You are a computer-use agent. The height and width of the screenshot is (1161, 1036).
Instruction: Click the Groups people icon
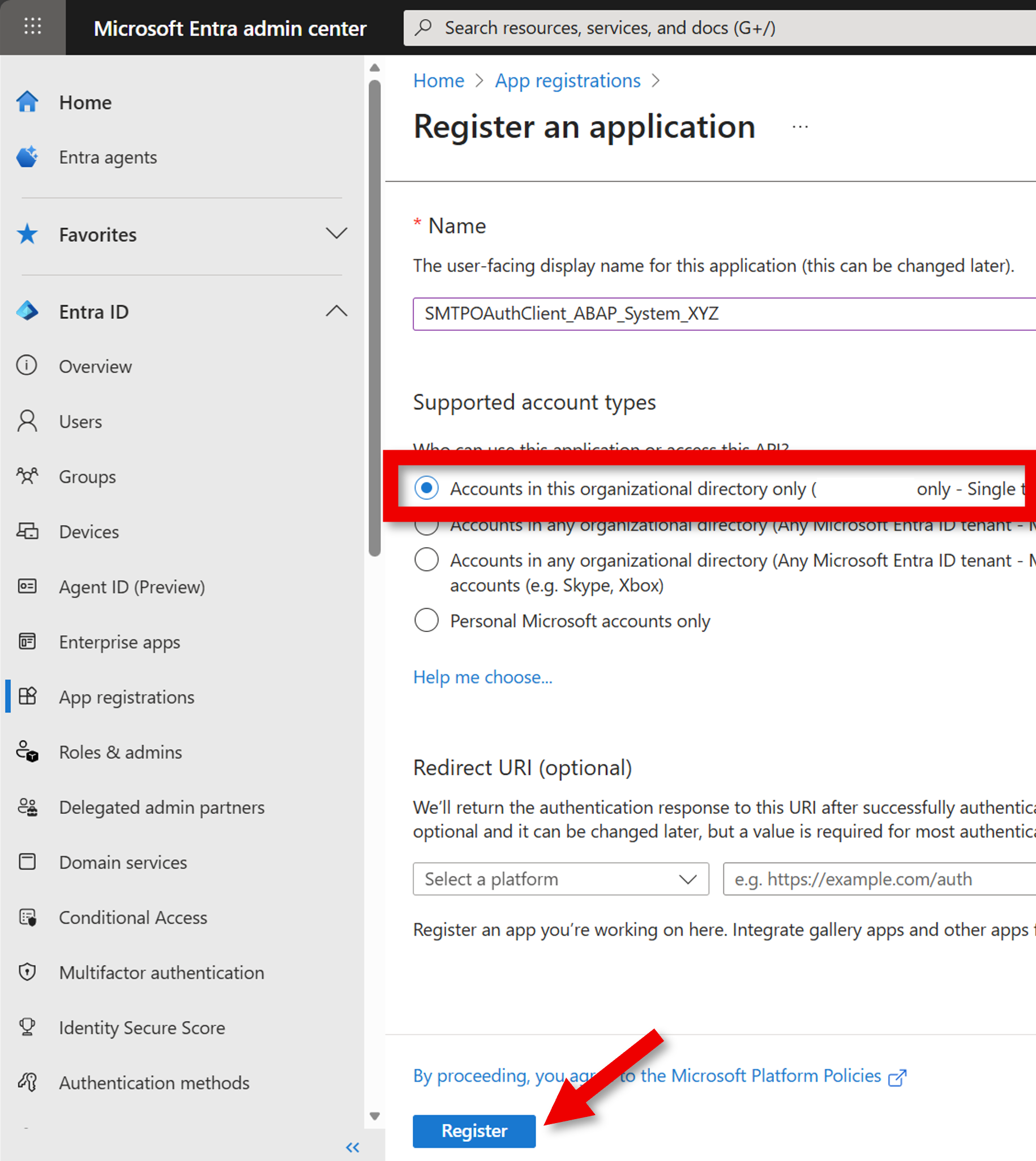click(x=27, y=476)
